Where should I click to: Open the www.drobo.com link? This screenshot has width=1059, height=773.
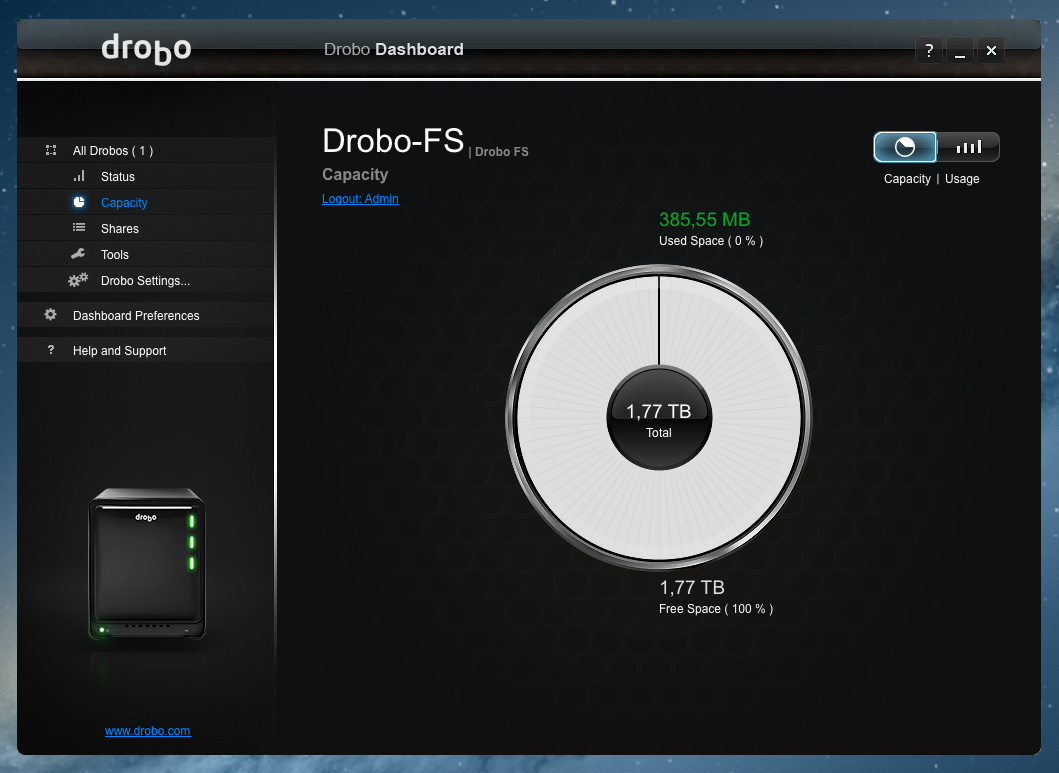coord(147,730)
